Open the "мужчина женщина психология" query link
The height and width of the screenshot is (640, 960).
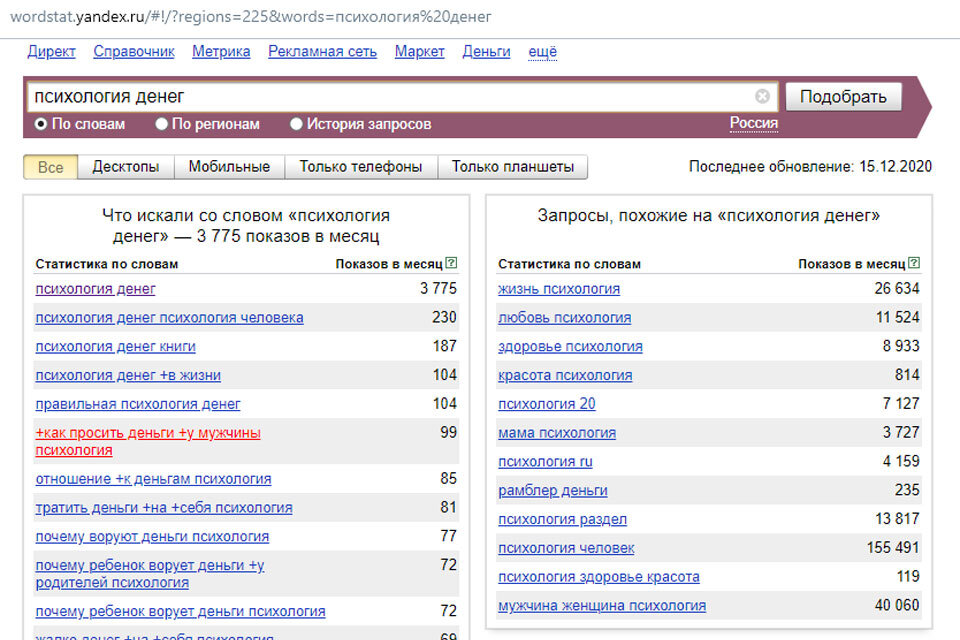tap(601, 605)
